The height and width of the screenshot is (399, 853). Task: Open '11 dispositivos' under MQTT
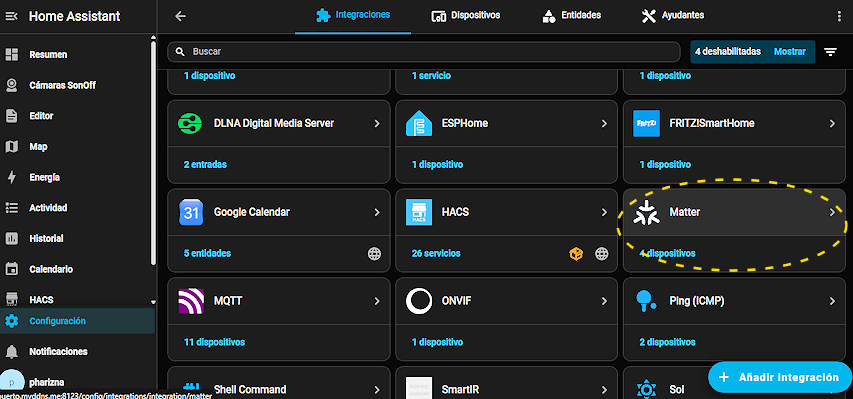click(x=214, y=342)
